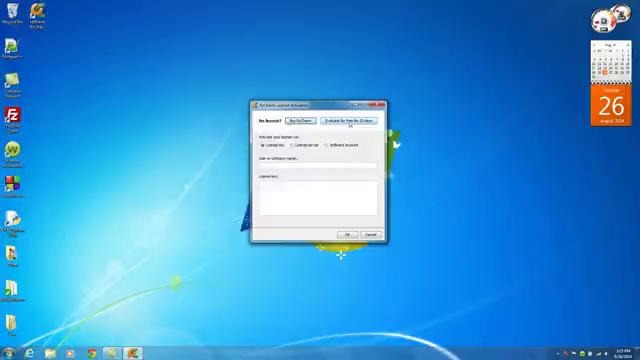This screenshot has width=640, height=360.
Task: Cancel the PyCharm License Activation dialog
Action: [x=371, y=235]
